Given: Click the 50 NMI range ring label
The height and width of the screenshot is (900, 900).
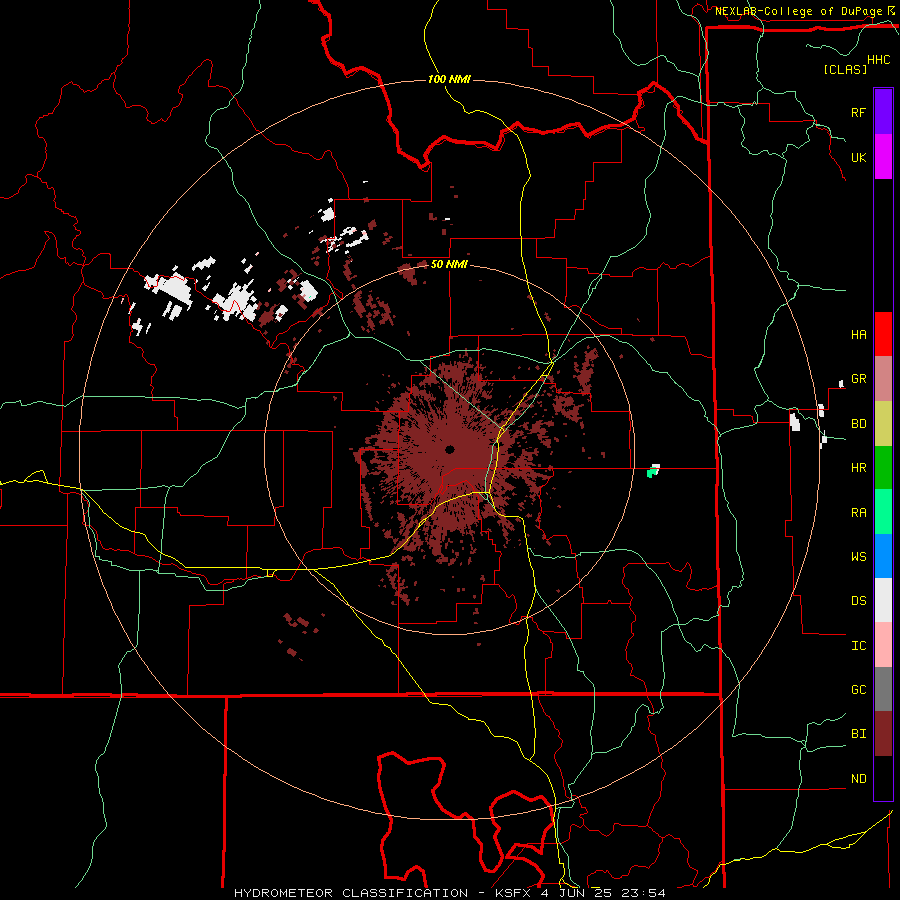Looking at the screenshot, I should pos(449,264).
